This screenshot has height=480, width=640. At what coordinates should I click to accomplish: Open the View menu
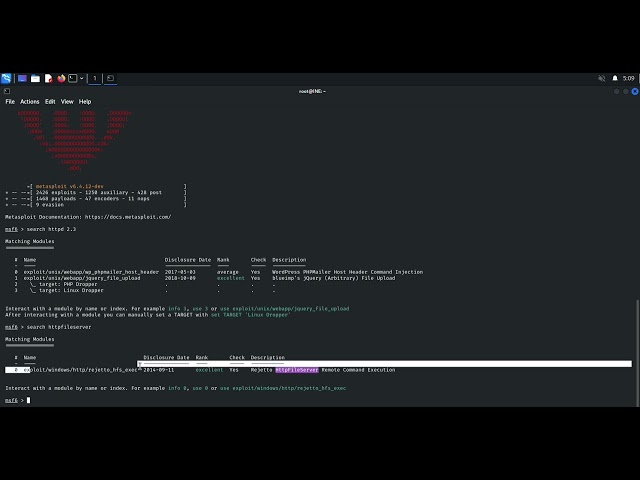tap(67, 102)
